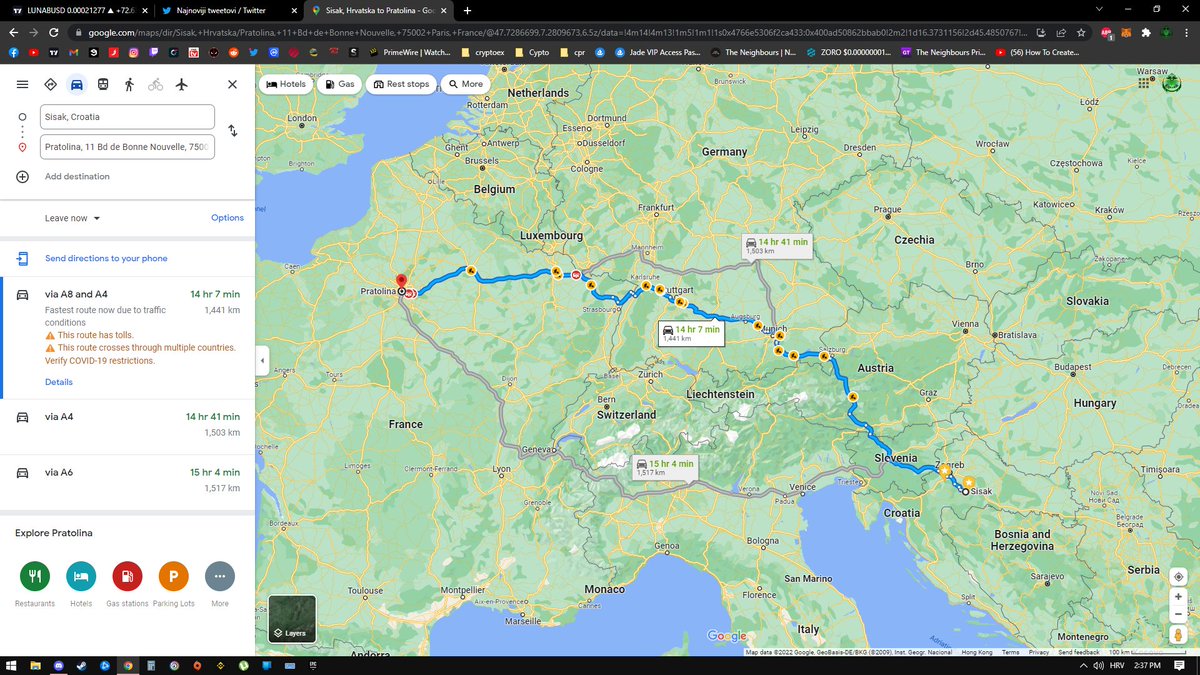Open Chrome in the taskbar
This screenshot has height=675, width=1200.
tap(129, 665)
